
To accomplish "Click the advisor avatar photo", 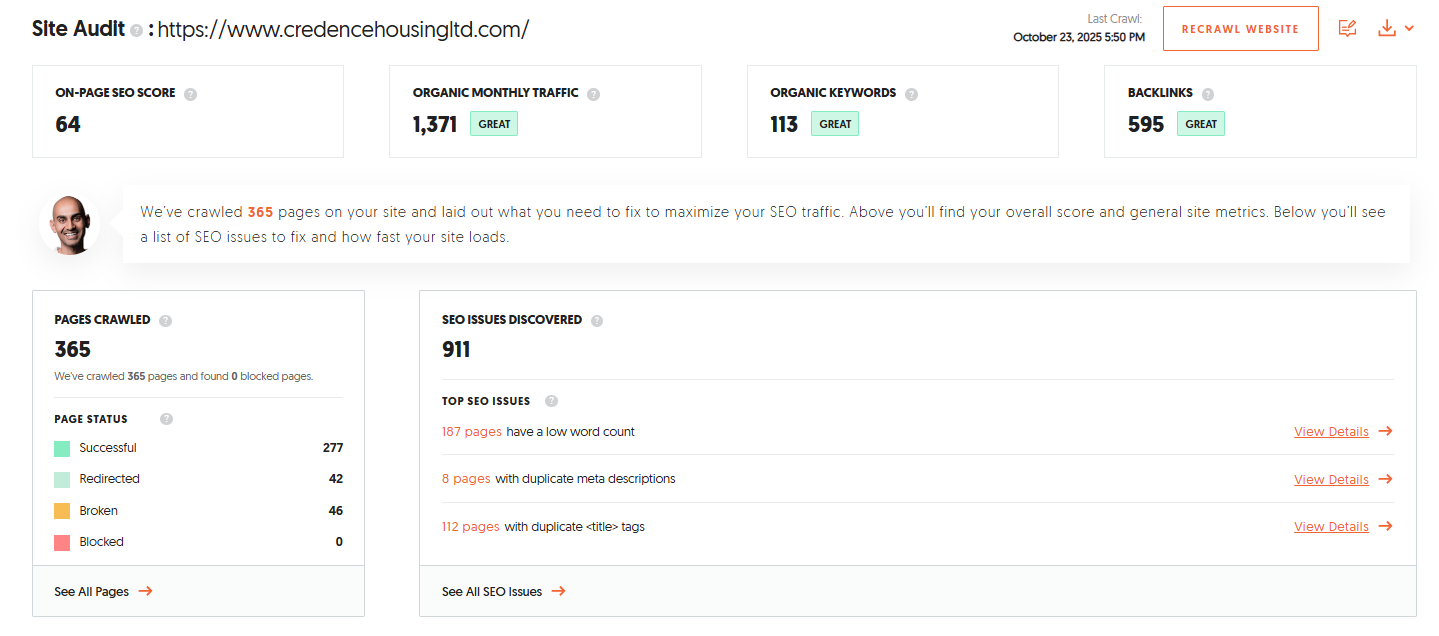I will tap(70, 224).
